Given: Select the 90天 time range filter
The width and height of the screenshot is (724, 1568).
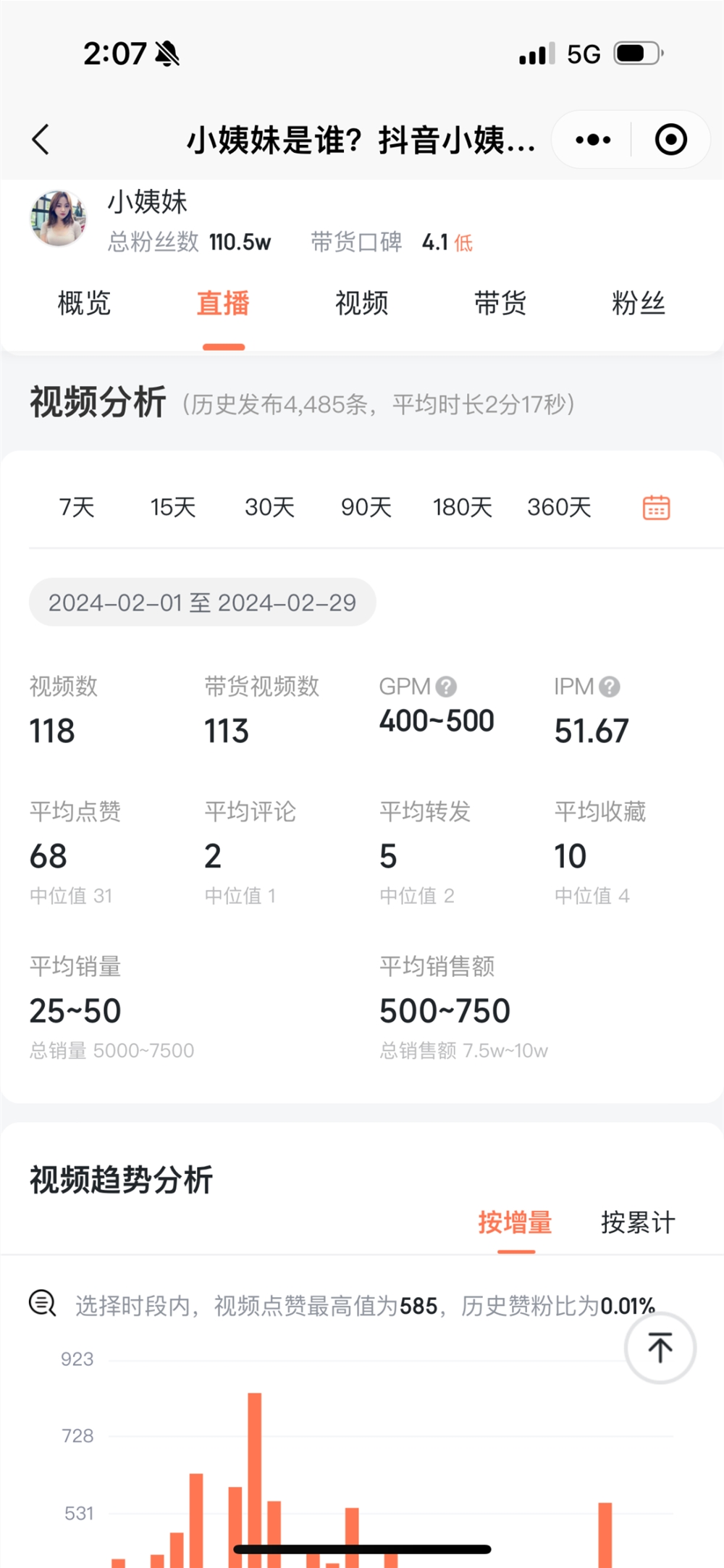Looking at the screenshot, I should [365, 507].
